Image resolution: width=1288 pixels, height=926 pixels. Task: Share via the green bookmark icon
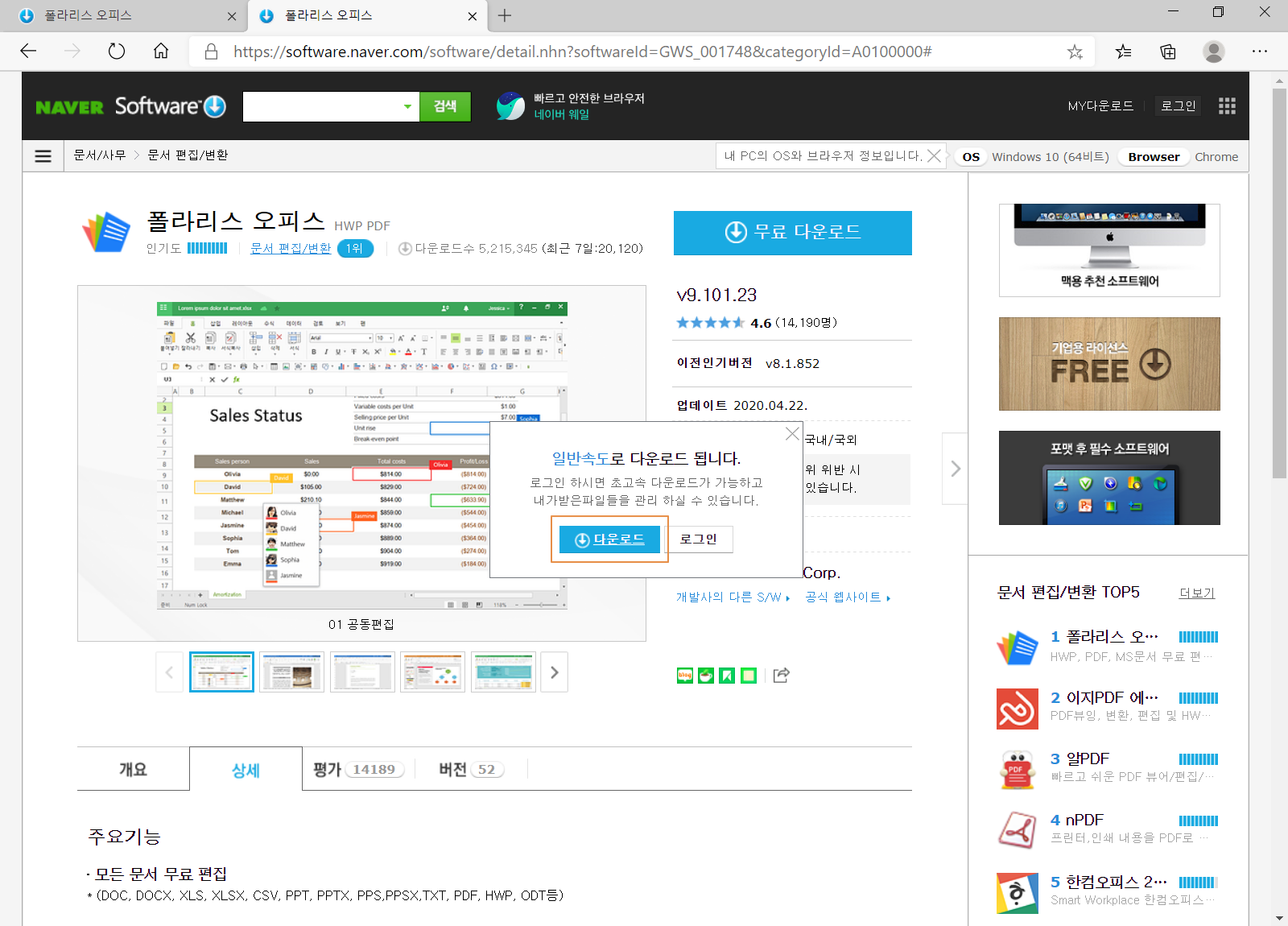[727, 676]
